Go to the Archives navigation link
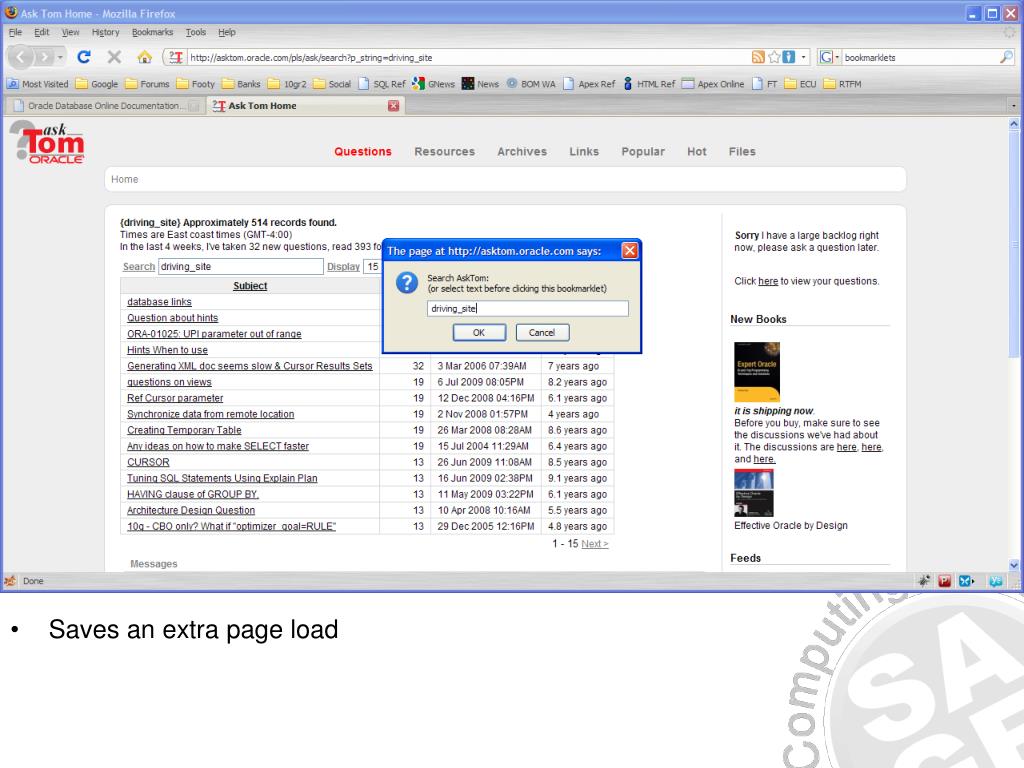The width and height of the screenshot is (1024, 768). coord(522,152)
